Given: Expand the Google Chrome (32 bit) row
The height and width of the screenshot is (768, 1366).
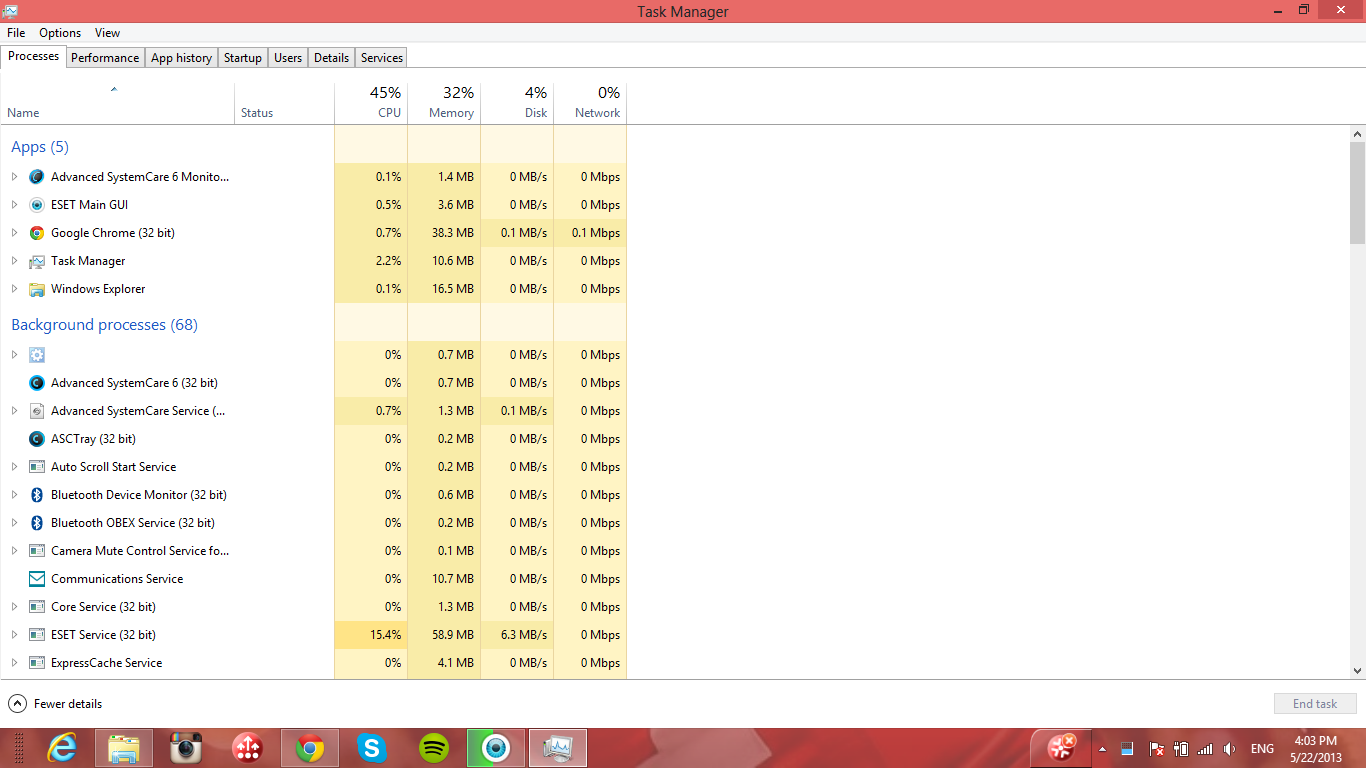Looking at the screenshot, I should point(14,233).
